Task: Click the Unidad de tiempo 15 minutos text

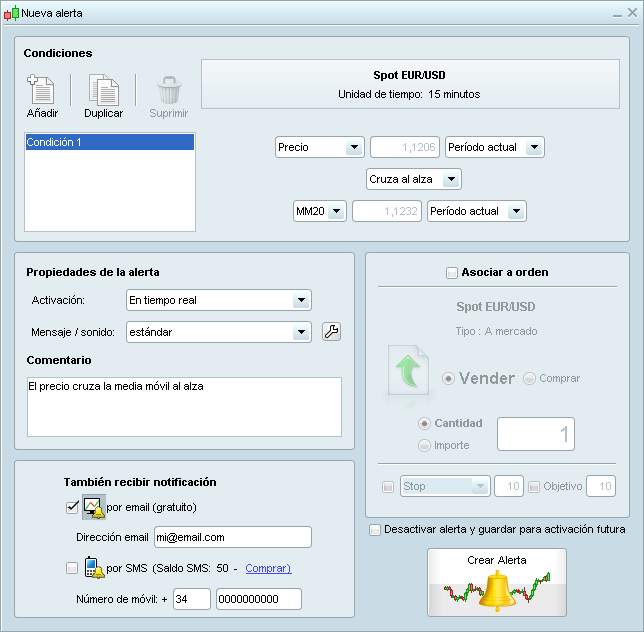Action: click(x=409, y=94)
